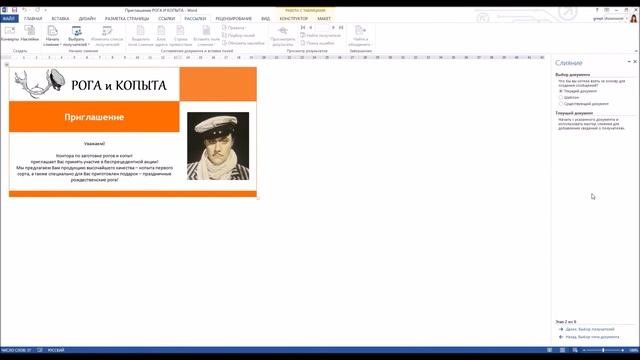Click the zoom percentage in status bar

(633, 350)
